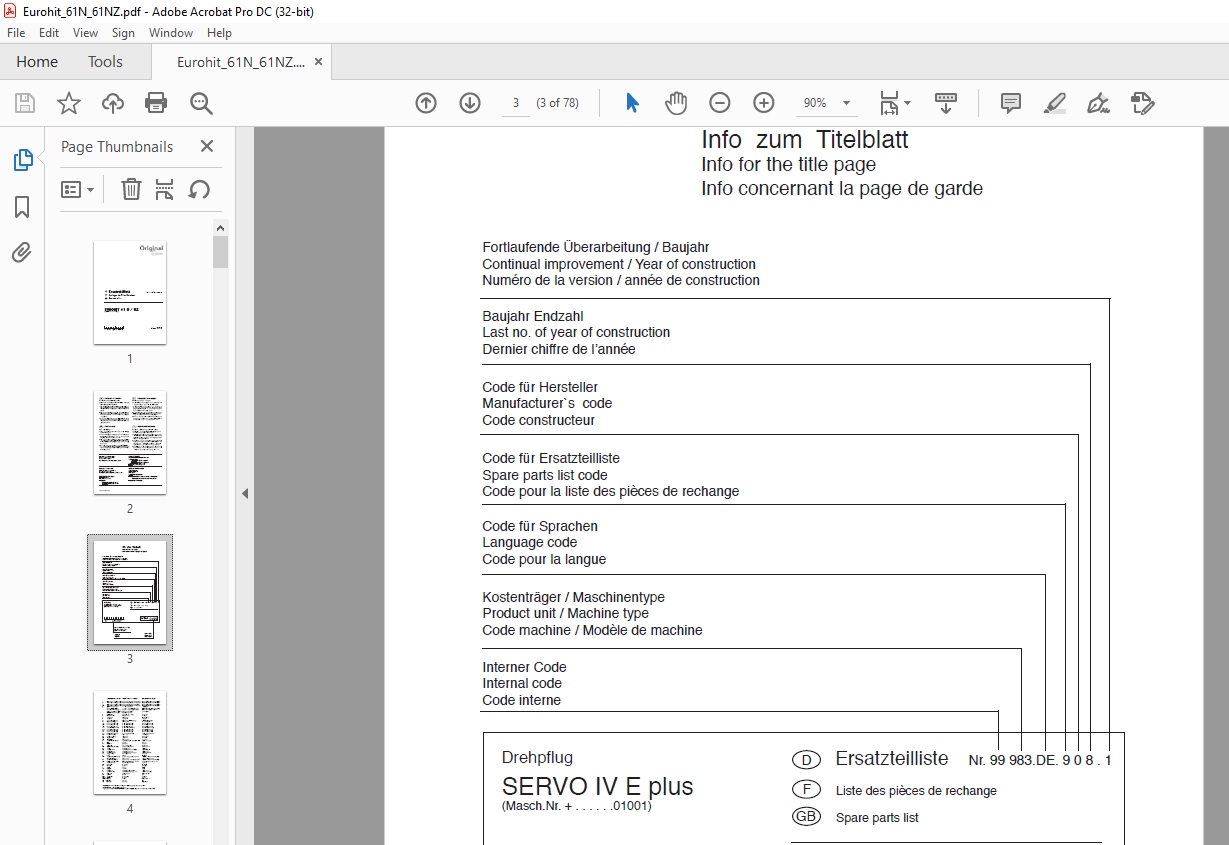Open the View menu

point(86,33)
